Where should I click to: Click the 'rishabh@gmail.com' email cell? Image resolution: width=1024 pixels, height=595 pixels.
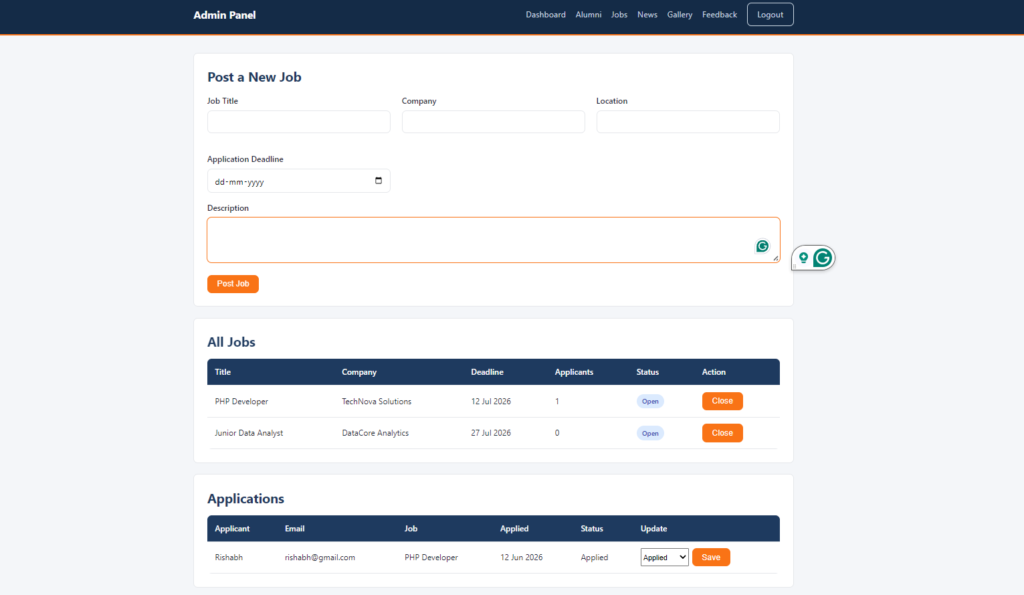320,557
